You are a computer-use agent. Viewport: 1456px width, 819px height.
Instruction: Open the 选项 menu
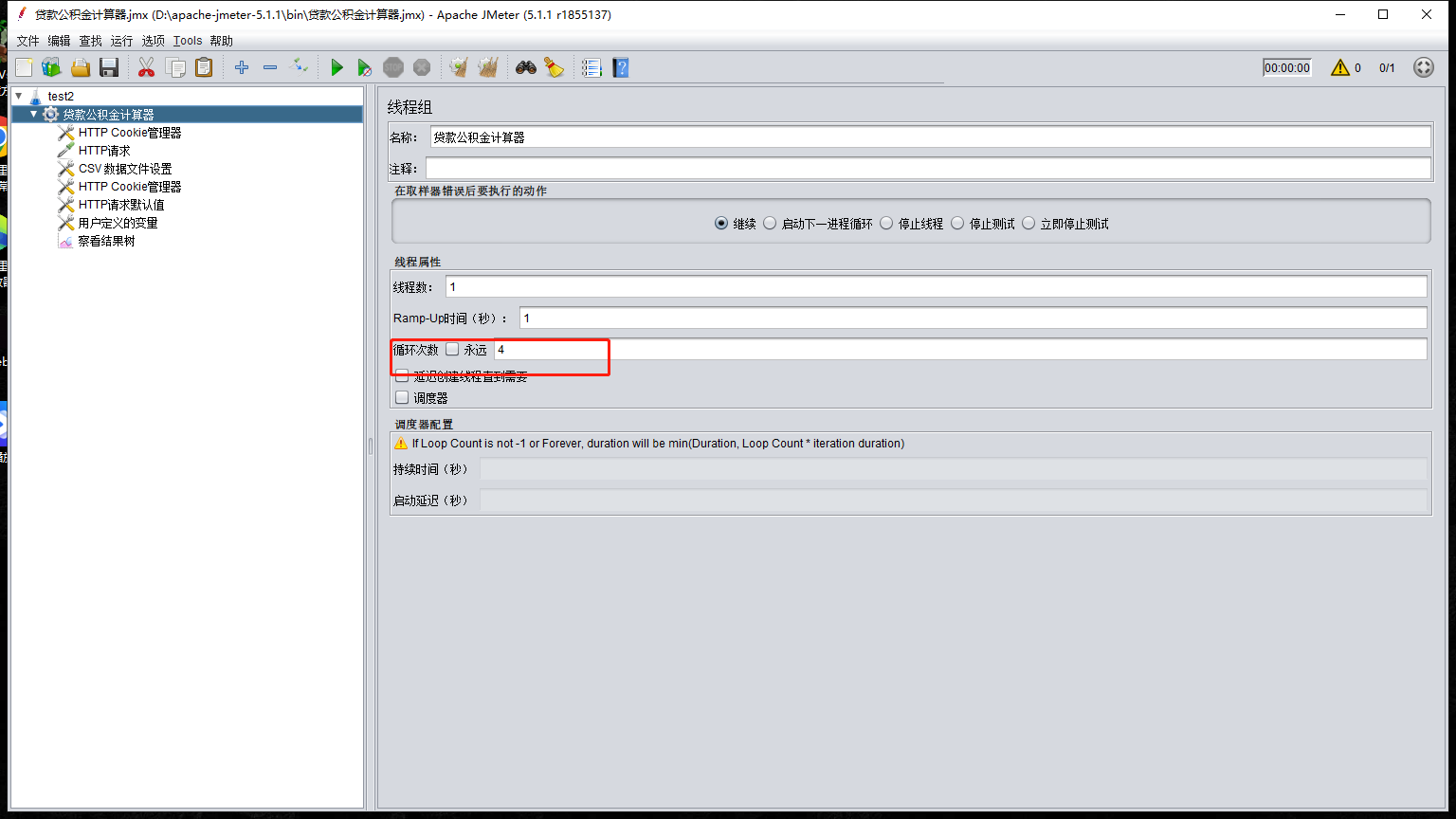point(153,41)
